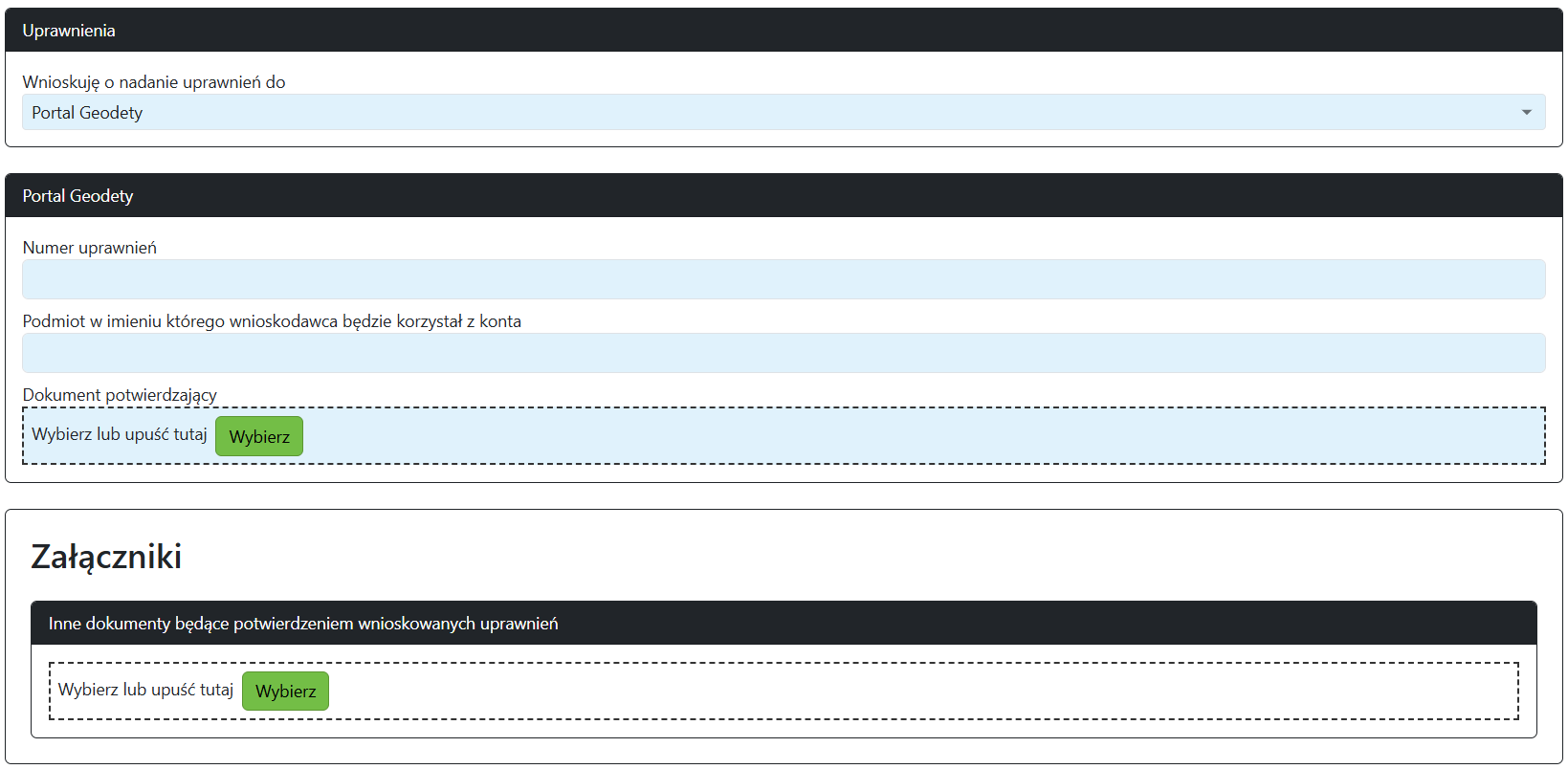Click the 'Inne dokumenty będące potwierdzeniem' header bar
The height and width of the screenshot is (769, 1568).
pyautogui.click(x=303, y=624)
